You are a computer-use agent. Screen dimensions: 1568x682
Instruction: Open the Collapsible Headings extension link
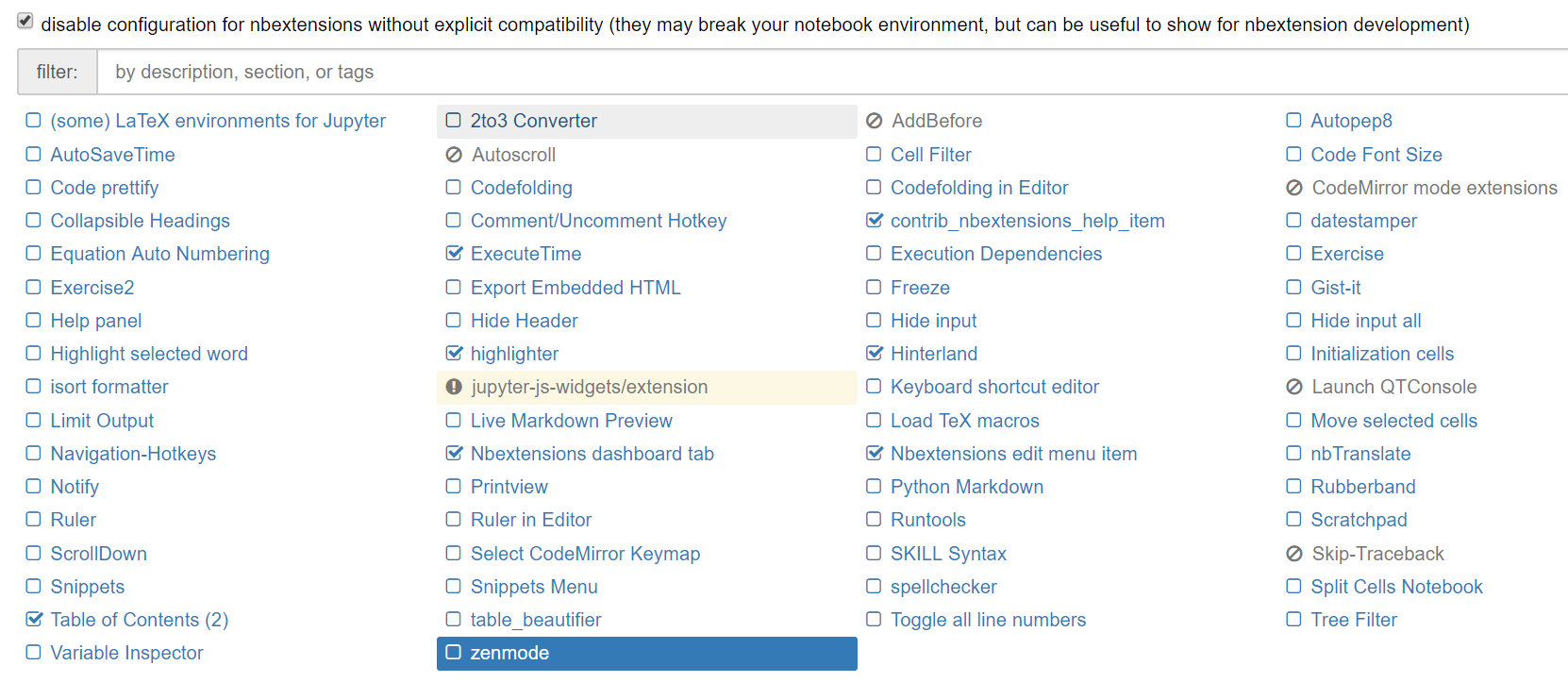point(141,221)
